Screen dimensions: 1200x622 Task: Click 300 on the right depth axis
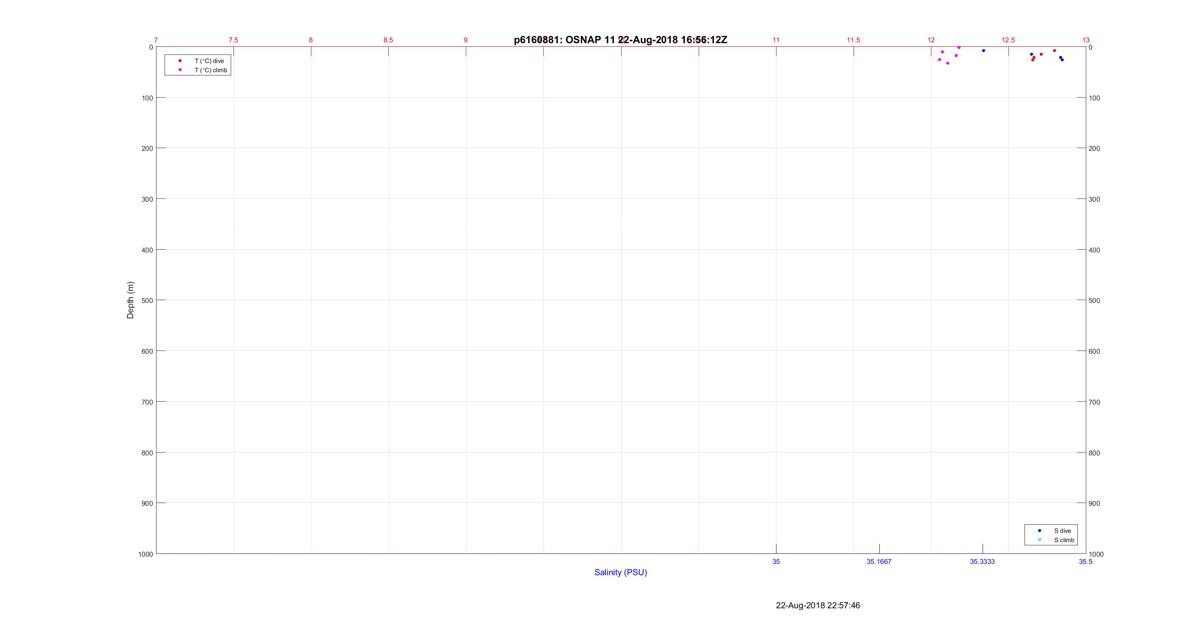click(1094, 199)
